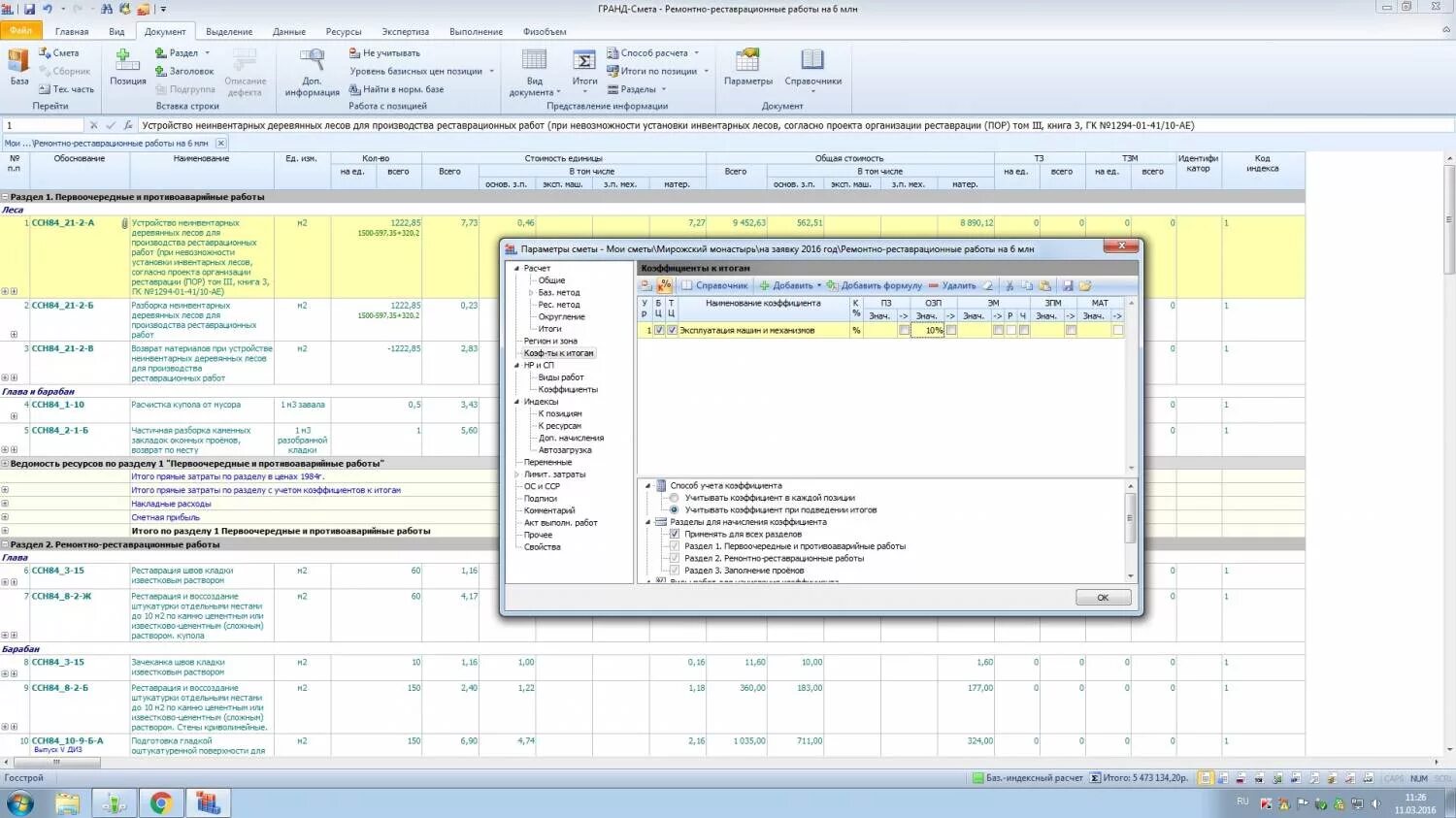Click the cut scissors icon in dialog
The height and width of the screenshot is (818, 1456).
tap(1009, 285)
